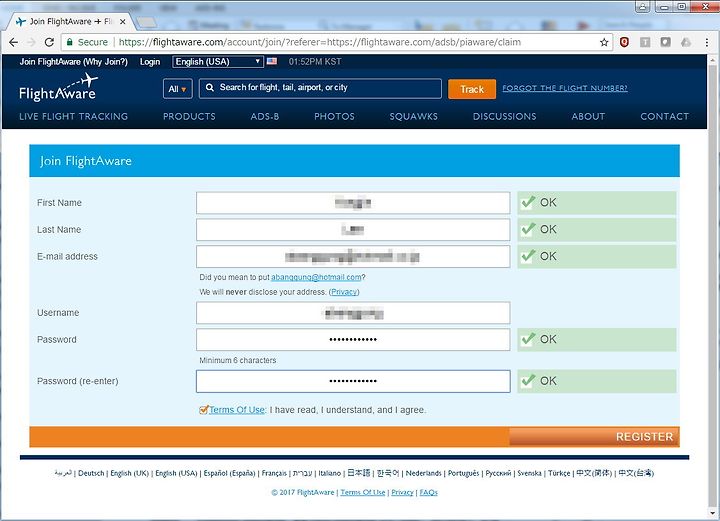
Task: Reload the page with the refresh icon
Action: pyautogui.click(x=49, y=42)
